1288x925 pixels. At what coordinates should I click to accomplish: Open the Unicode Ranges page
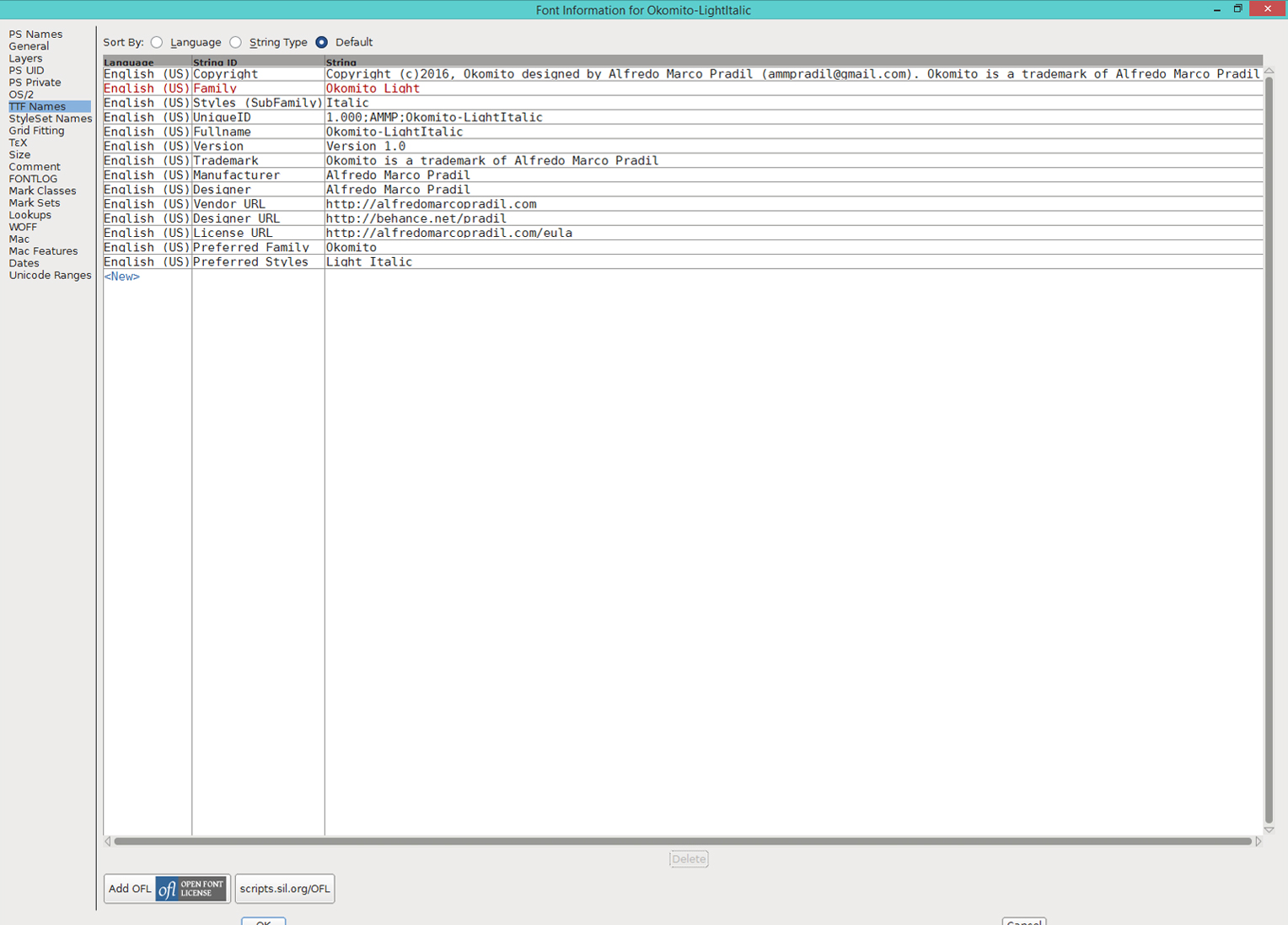(x=50, y=276)
